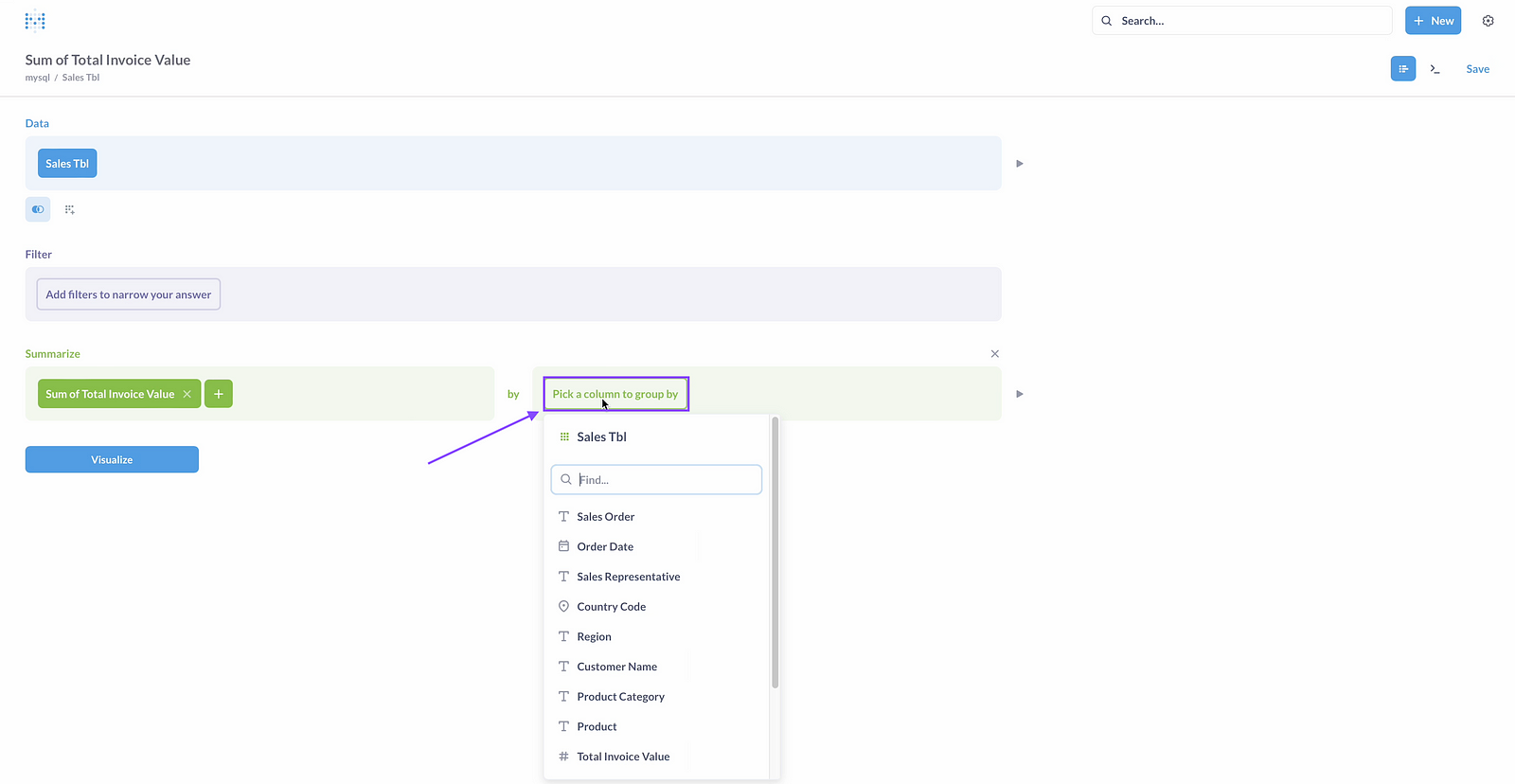Open the native query console icon
Screen dimensions: 1515x784
[1435, 69]
